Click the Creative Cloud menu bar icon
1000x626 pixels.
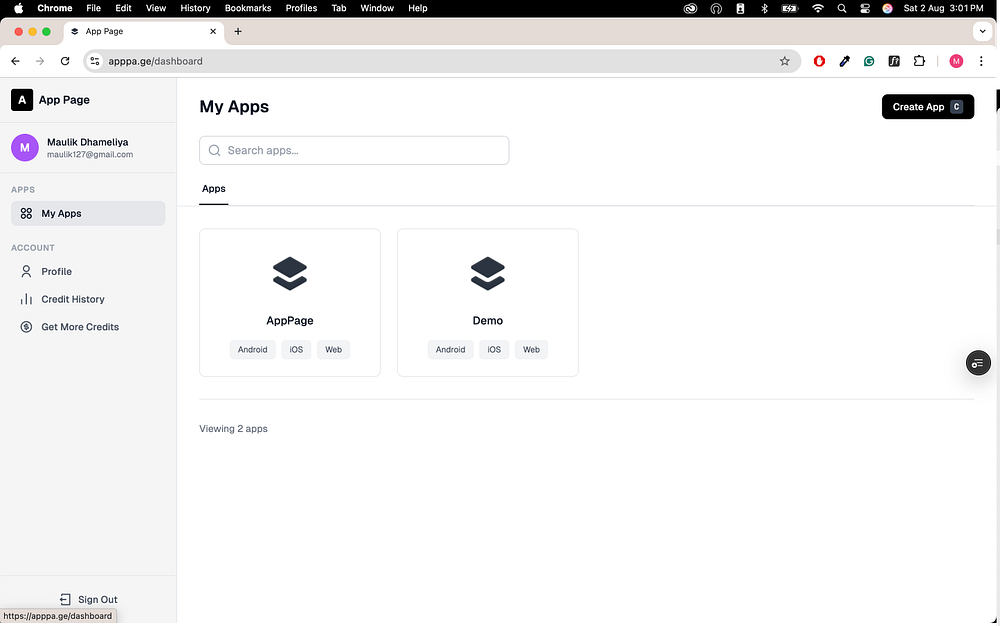click(x=690, y=8)
